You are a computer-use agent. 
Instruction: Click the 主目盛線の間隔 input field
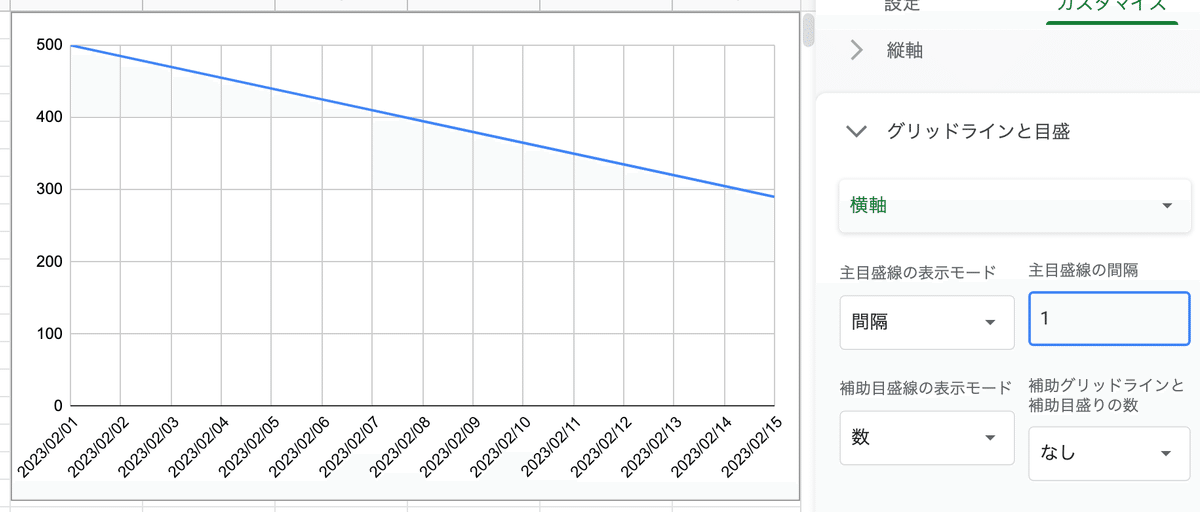(1109, 319)
